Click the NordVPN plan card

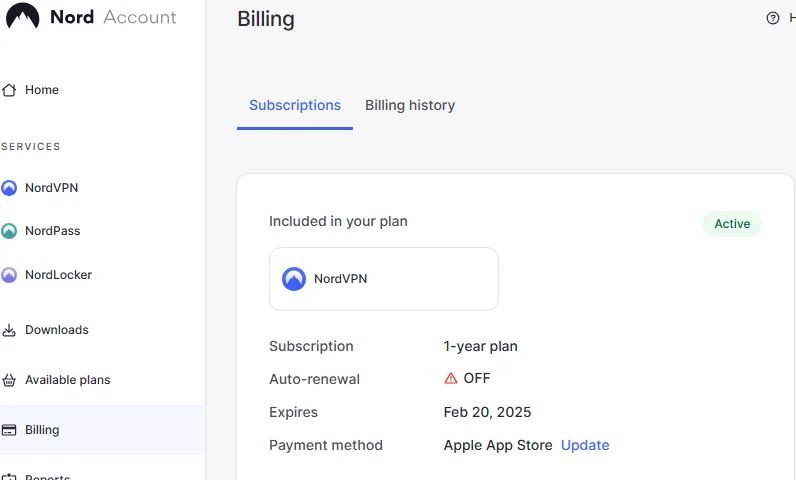point(384,279)
